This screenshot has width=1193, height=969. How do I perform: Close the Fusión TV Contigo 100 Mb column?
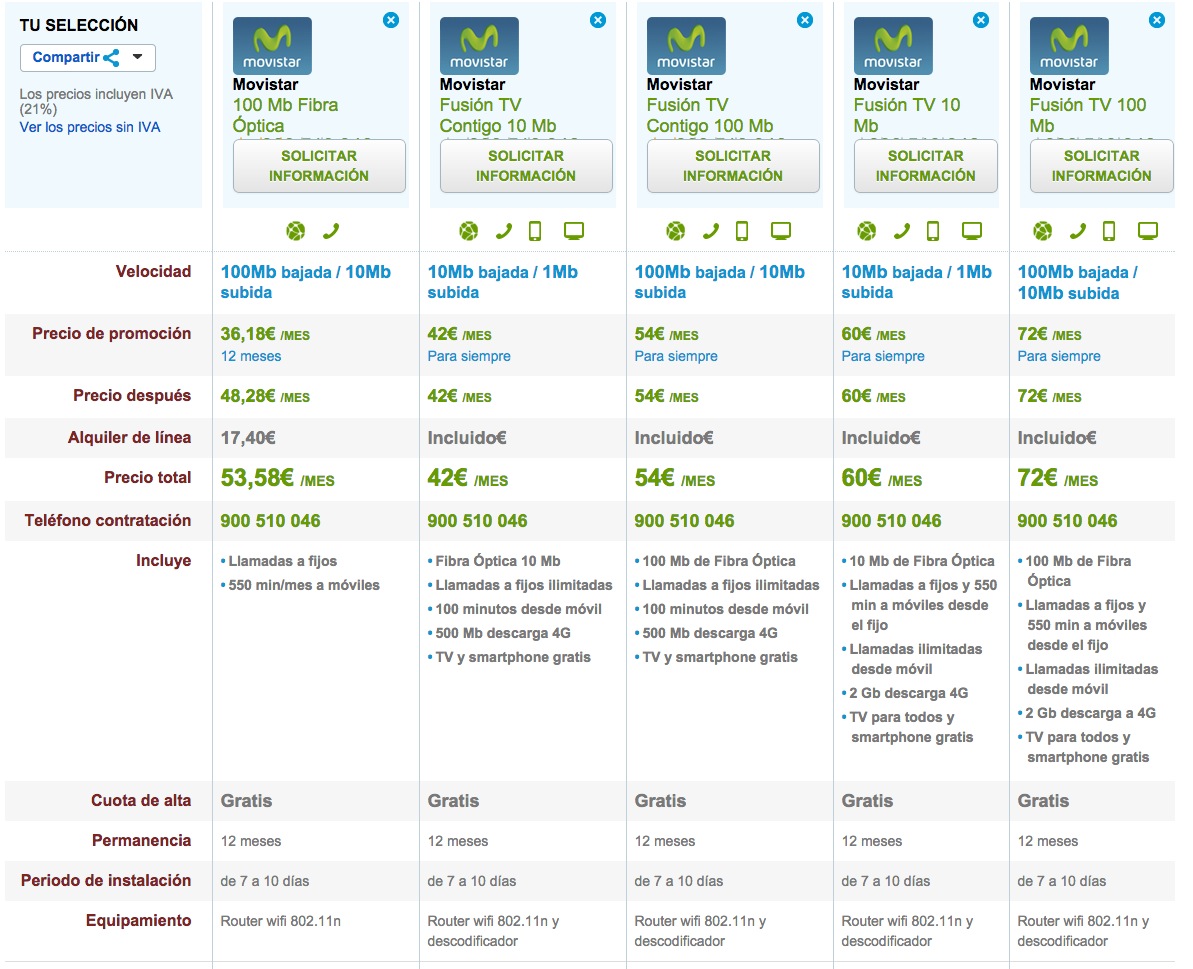(805, 20)
